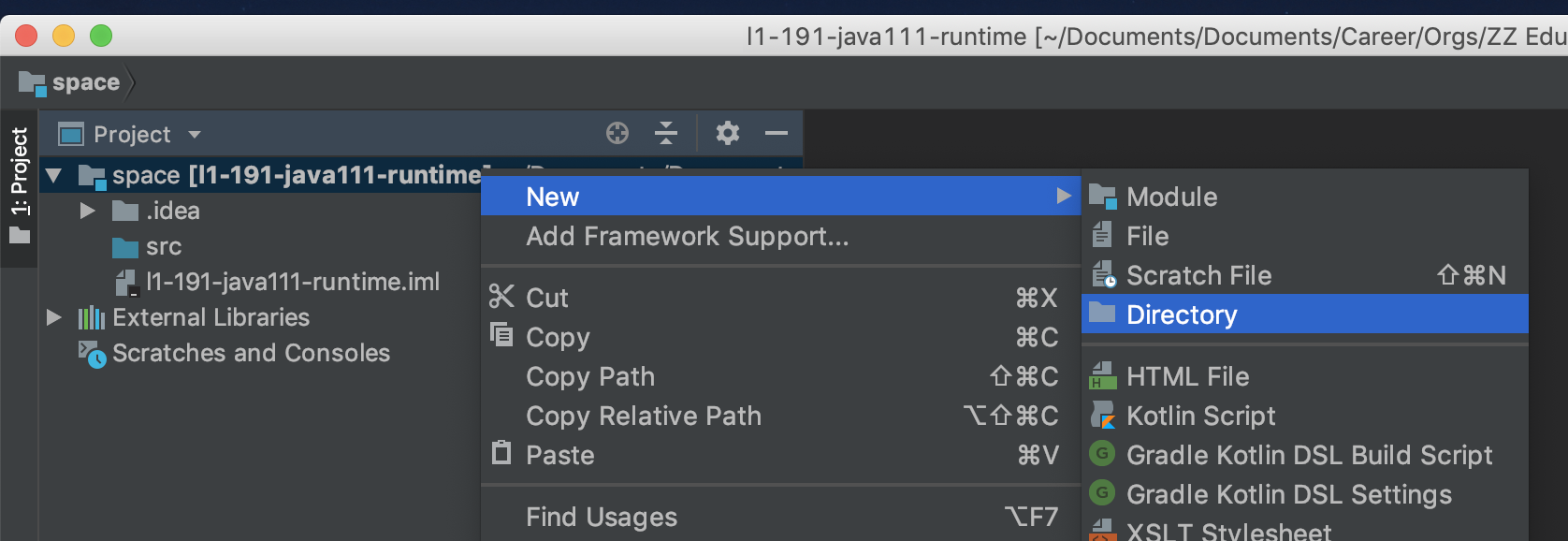Choose Directory in the New submenu
Image resolution: width=1568 pixels, height=541 pixels.
(x=1304, y=314)
